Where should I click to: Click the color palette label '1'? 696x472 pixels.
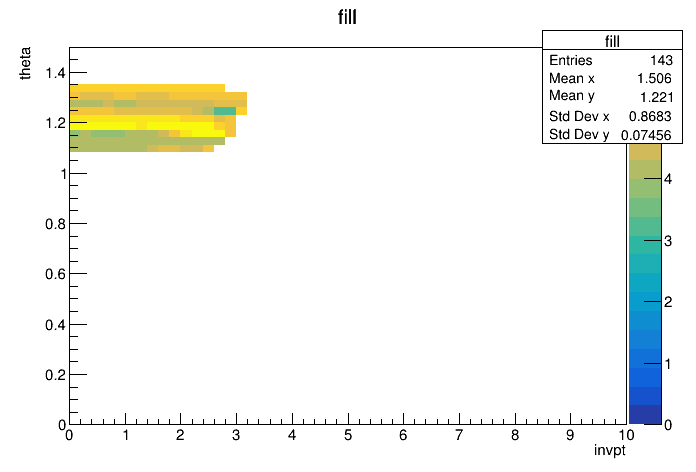click(x=668, y=364)
